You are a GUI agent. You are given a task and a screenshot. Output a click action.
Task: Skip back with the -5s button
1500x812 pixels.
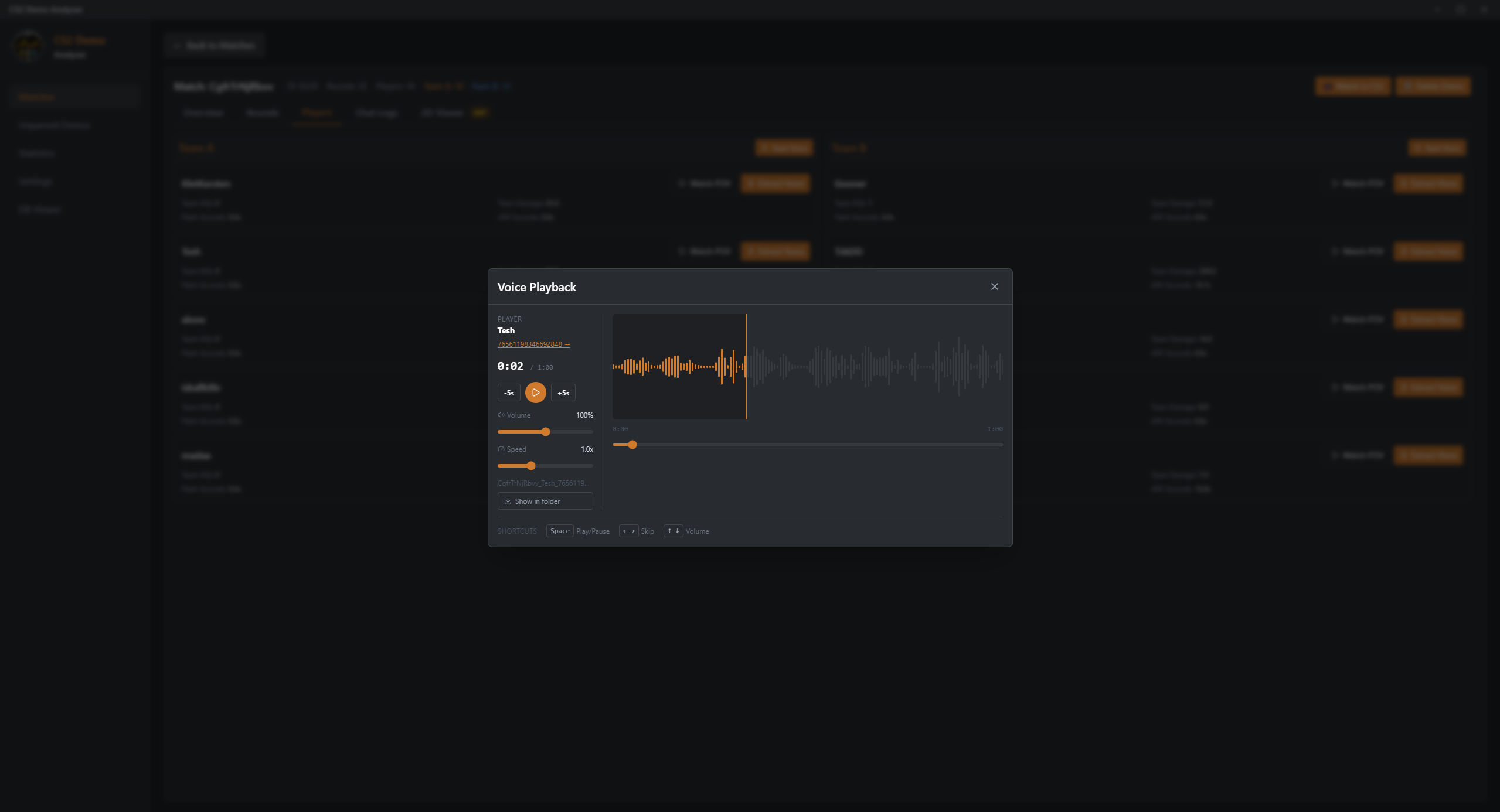click(x=509, y=393)
